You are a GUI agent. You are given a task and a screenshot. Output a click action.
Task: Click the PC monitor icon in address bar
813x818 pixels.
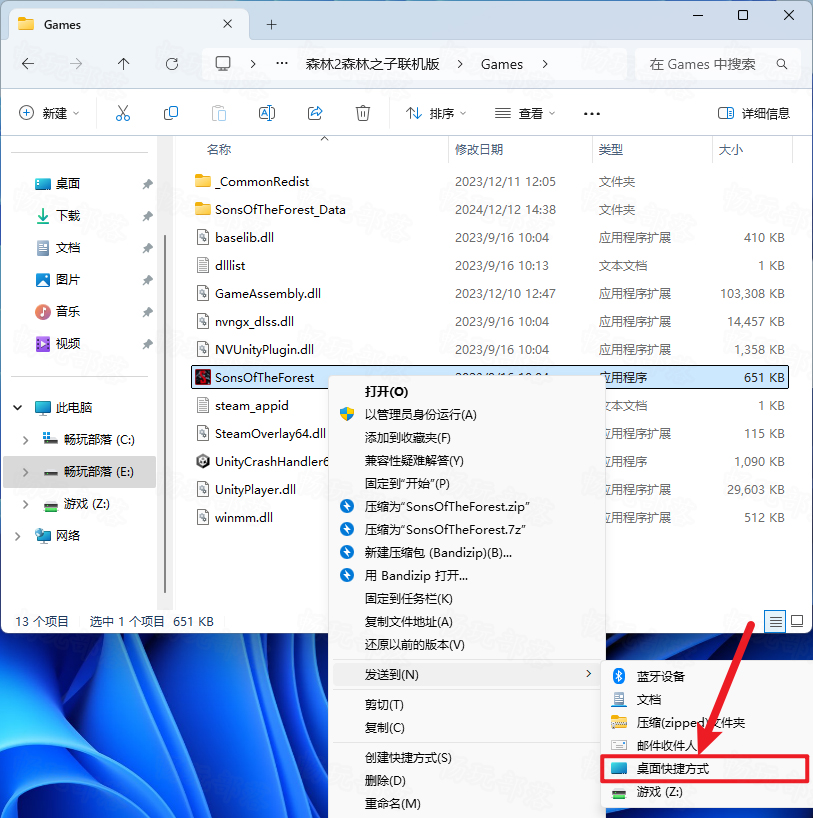[x=223, y=64]
